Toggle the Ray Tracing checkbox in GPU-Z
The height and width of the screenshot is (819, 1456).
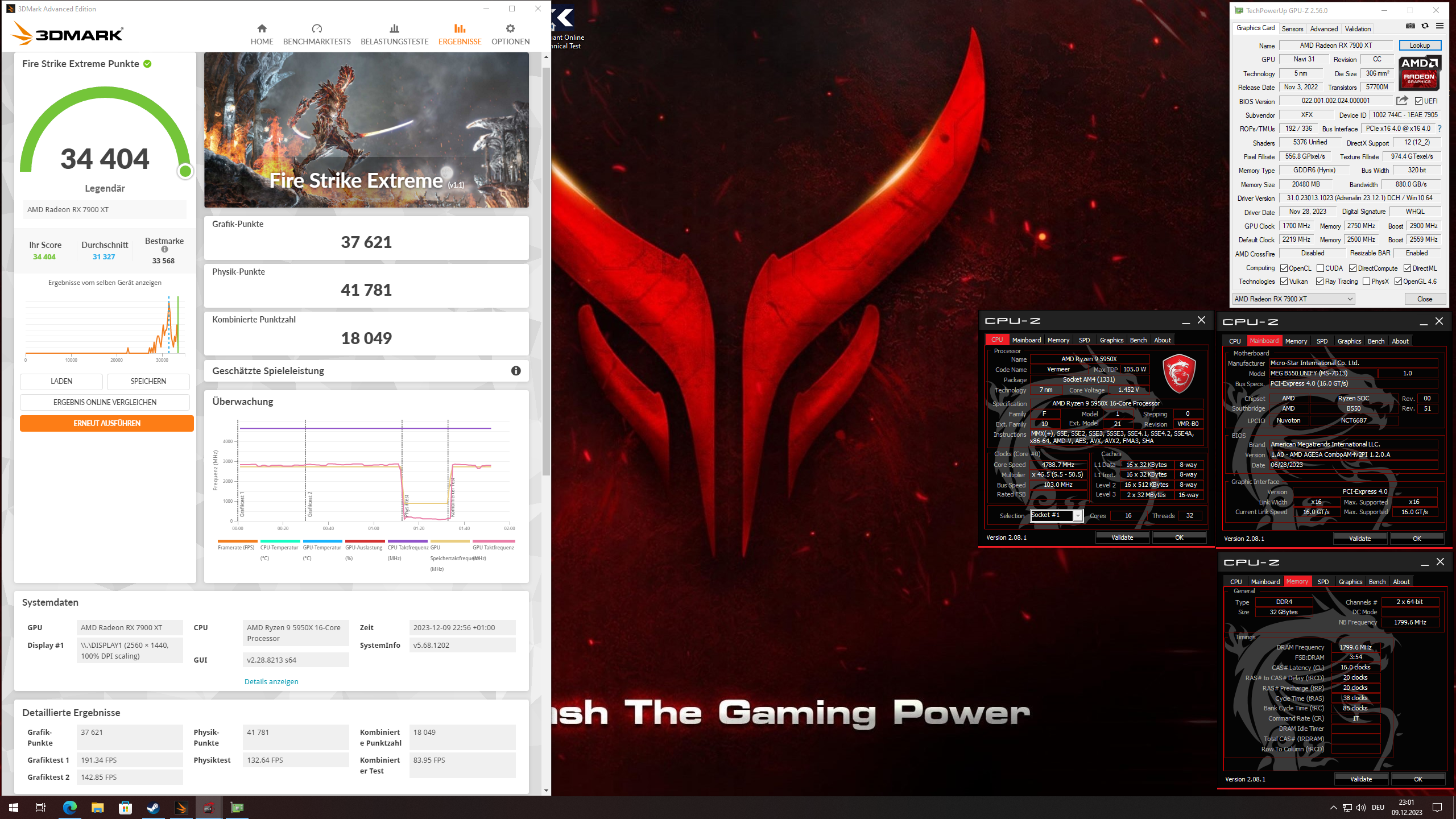click(1319, 282)
